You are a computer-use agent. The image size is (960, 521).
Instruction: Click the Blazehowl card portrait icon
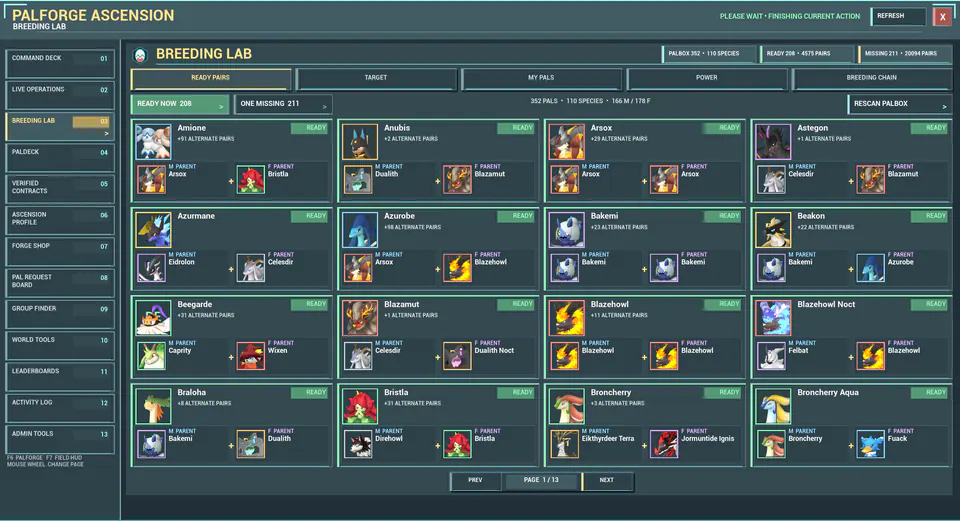[566, 318]
